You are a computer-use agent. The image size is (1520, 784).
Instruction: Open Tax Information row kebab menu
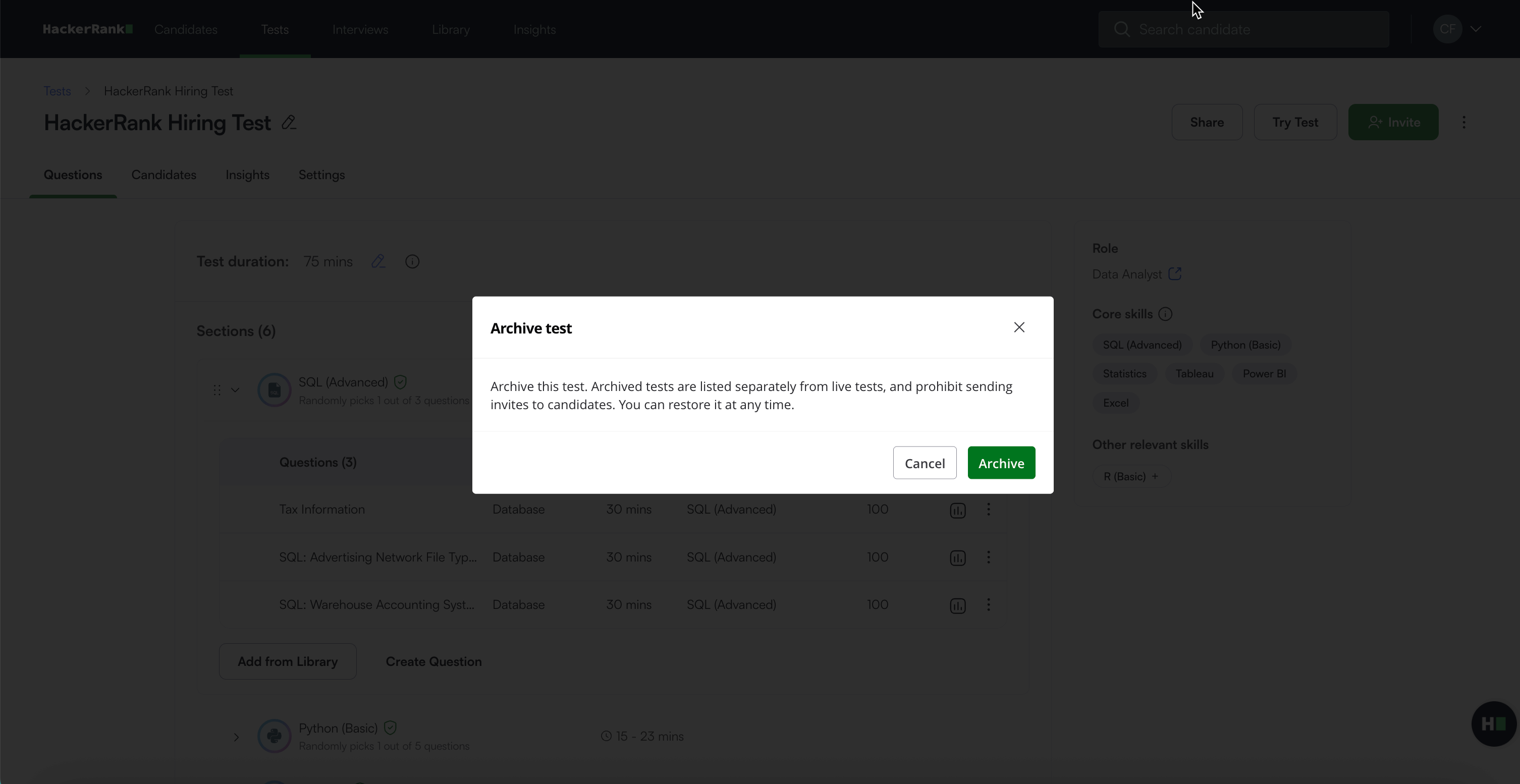(x=989, y=509)
